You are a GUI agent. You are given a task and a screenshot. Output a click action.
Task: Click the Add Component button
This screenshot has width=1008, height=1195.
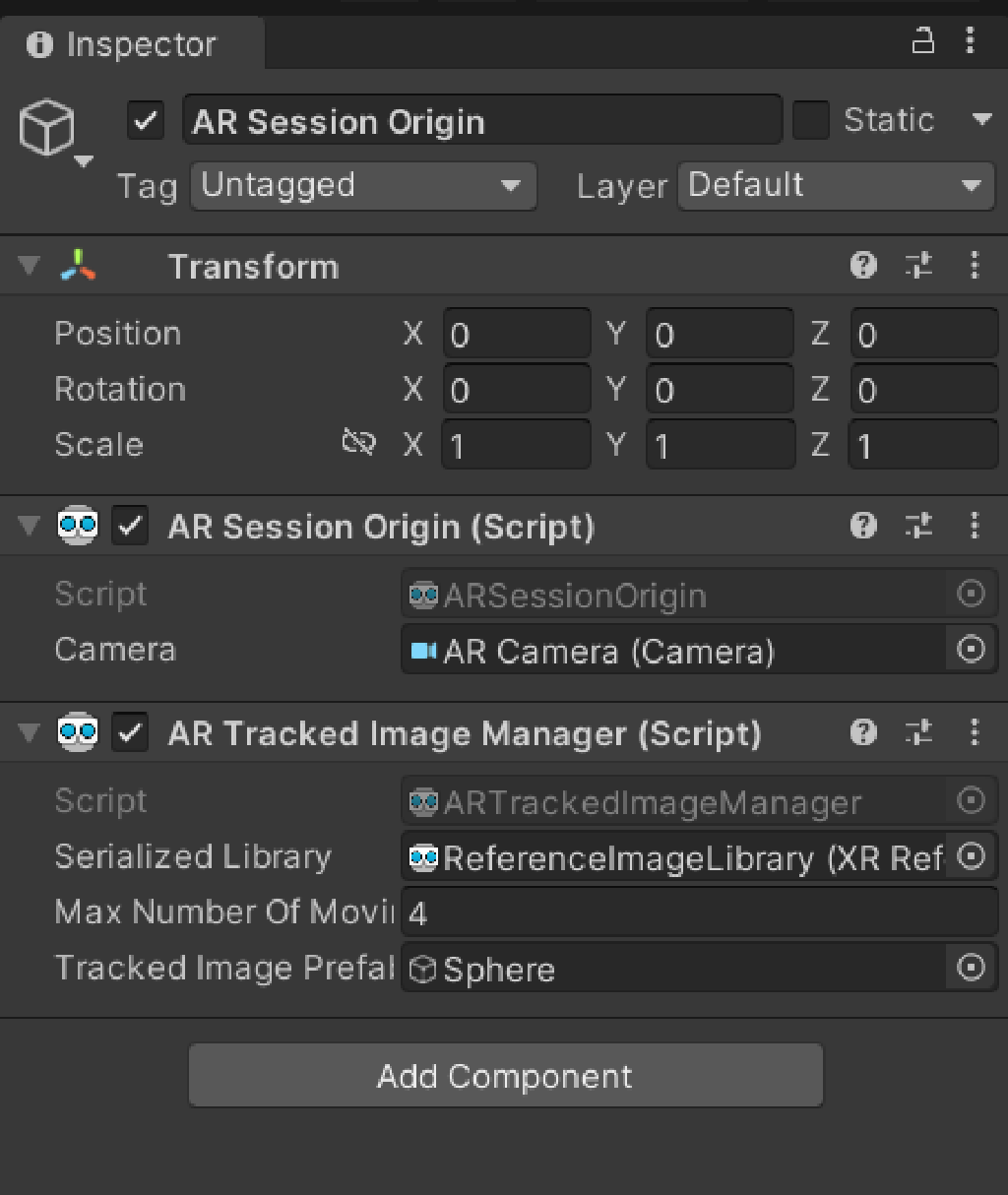pos(504,1075)
